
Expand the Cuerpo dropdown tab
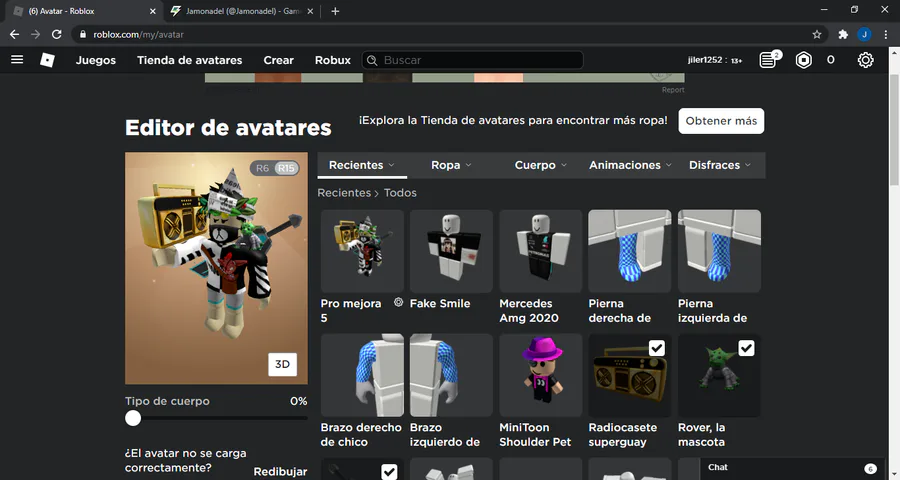click(x=541, y=165)
